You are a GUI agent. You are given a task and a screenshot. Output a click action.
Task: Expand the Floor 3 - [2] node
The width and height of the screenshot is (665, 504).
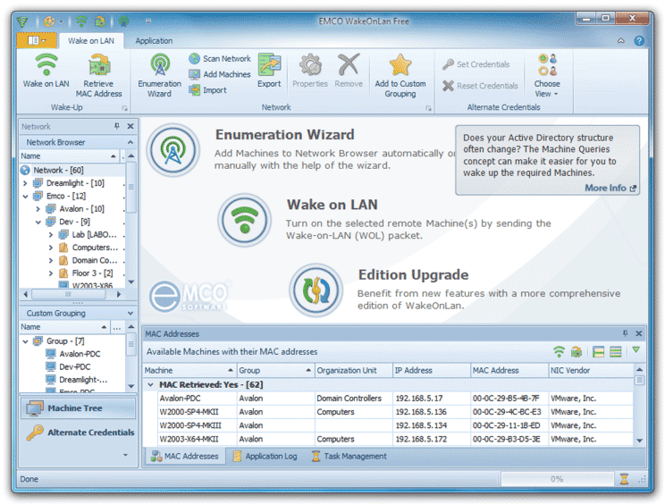point(50,273)
